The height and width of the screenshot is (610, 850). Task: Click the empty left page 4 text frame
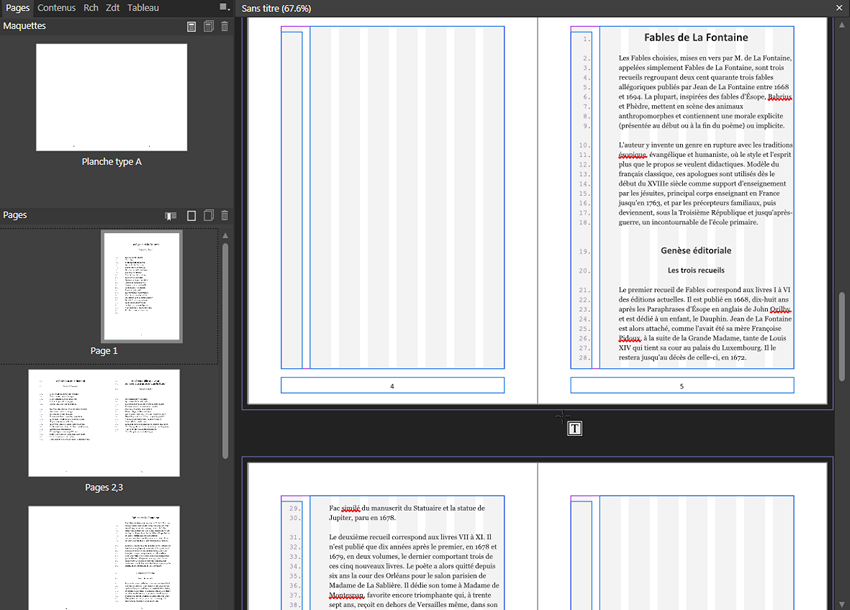(x=407, y=197)
